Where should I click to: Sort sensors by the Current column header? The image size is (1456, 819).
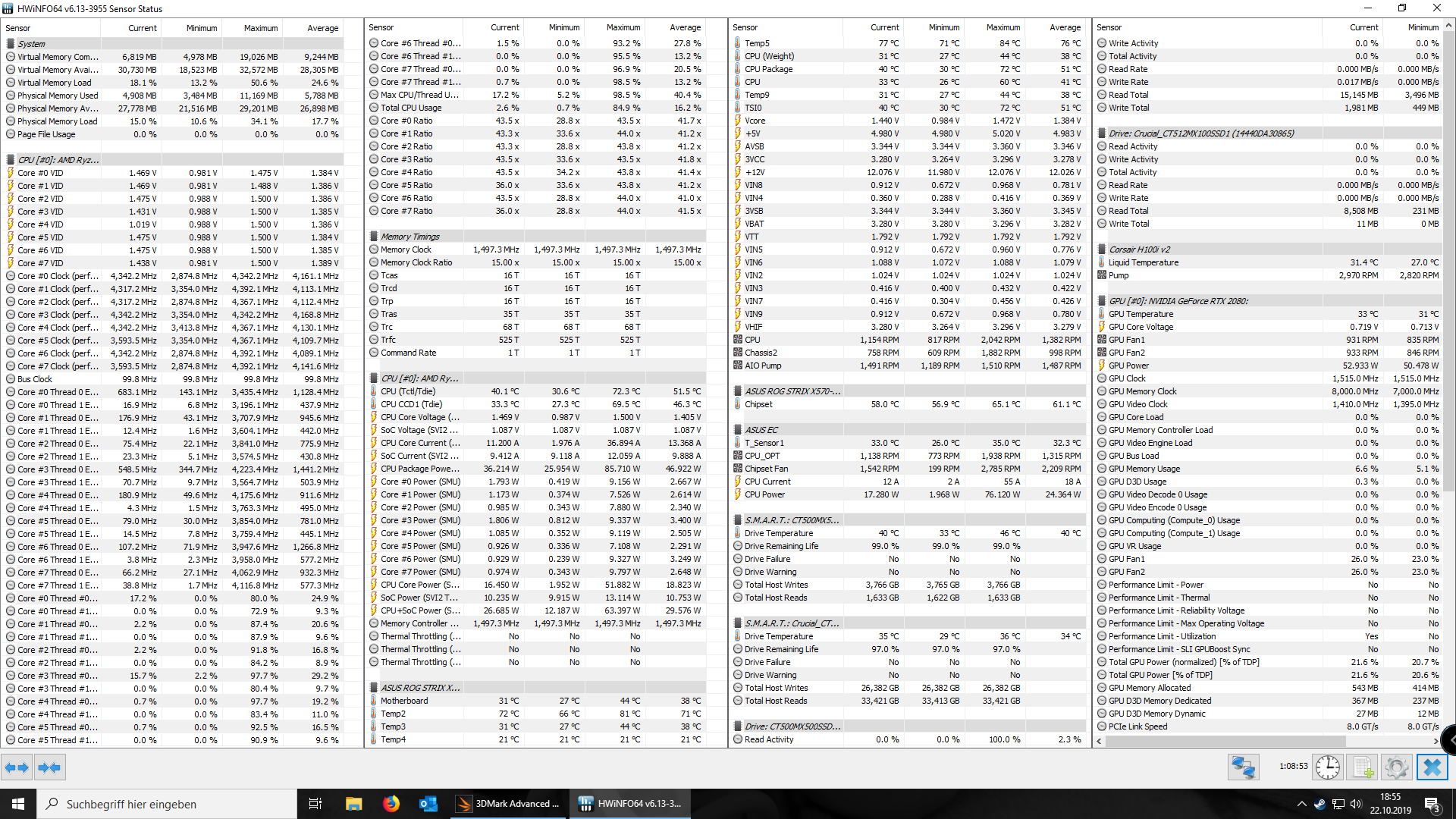click(x=141, y=28)
